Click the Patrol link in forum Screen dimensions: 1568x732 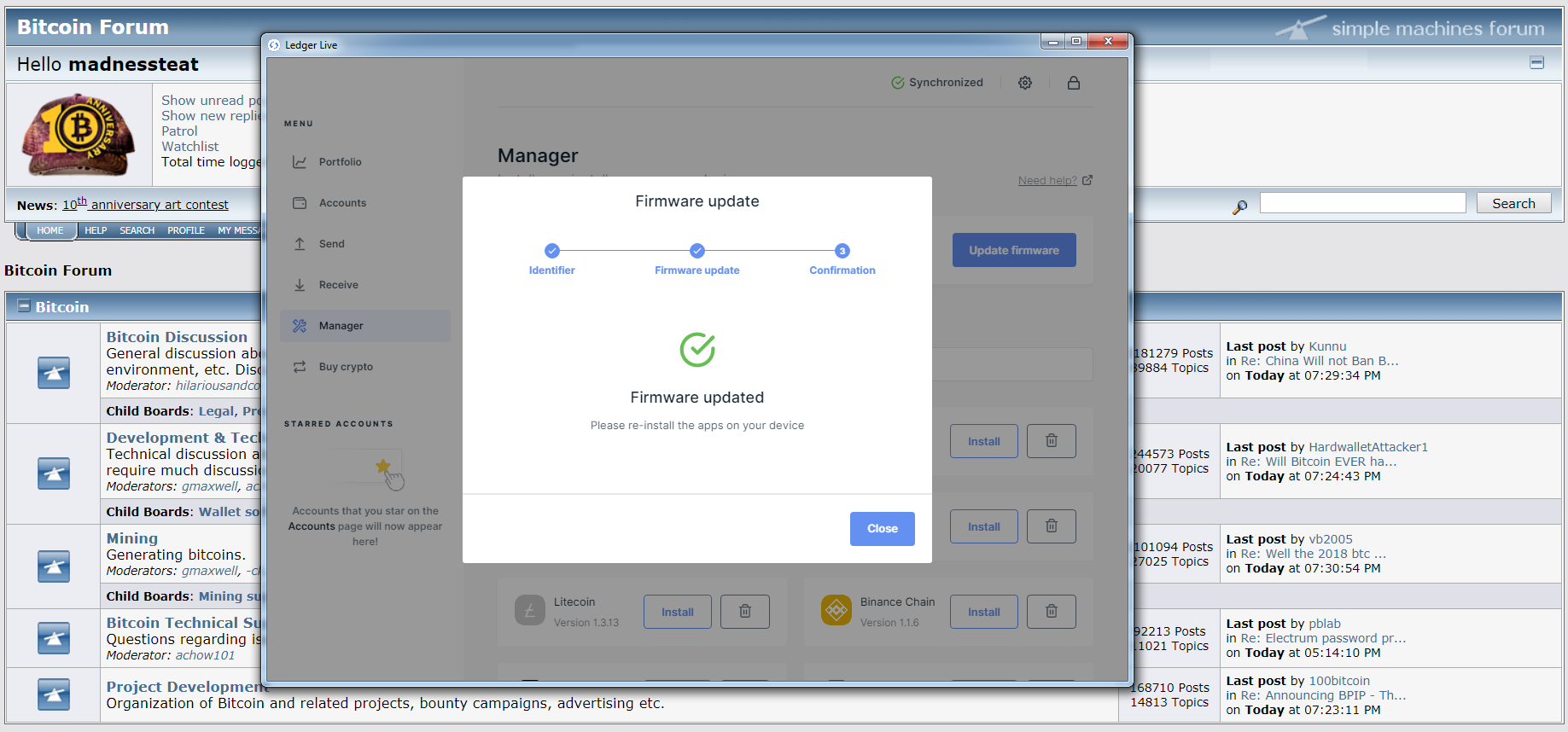tap(179, 131)
